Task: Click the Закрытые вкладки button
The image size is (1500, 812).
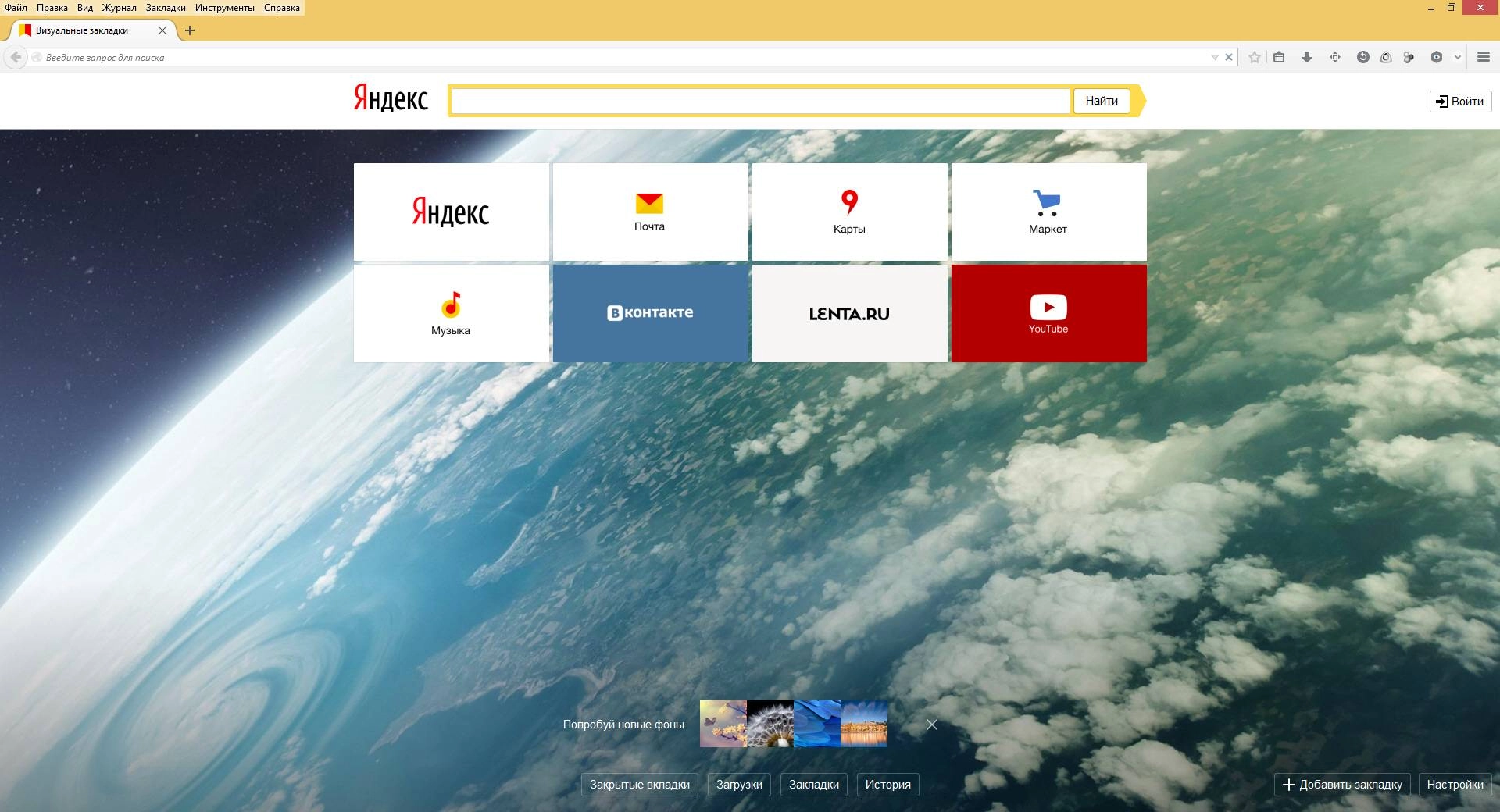Action: (640, 785)
